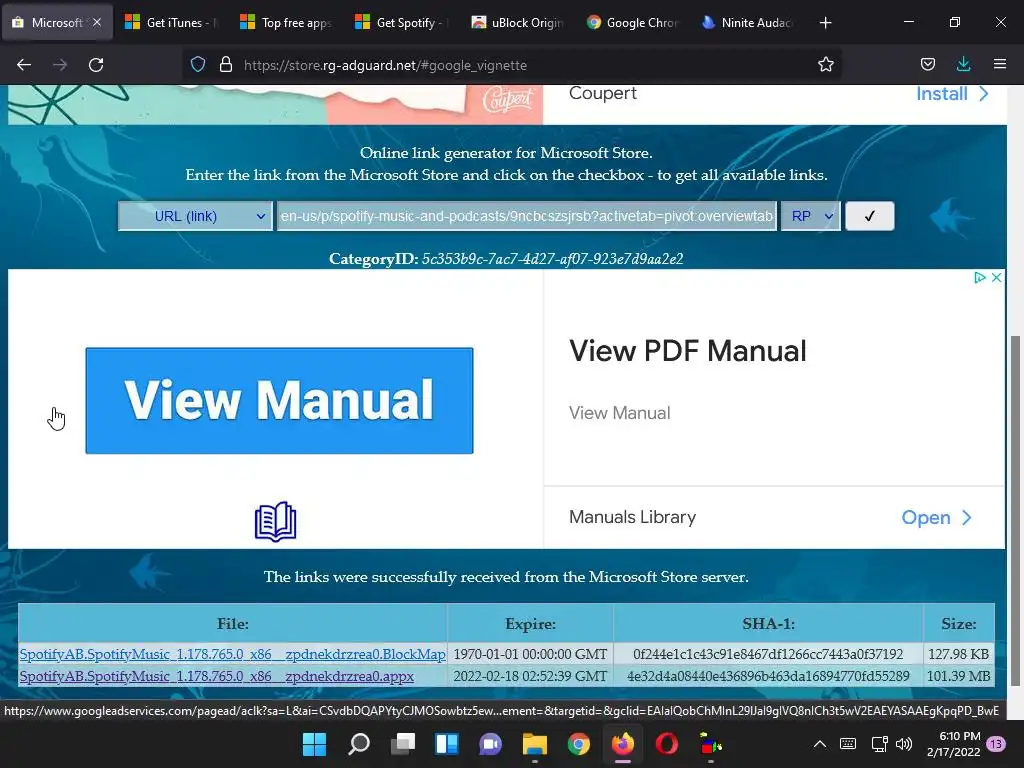The image size is (1024, 768).
Task: Launch Opera from the taskbar
Action: tap(667, 744)
